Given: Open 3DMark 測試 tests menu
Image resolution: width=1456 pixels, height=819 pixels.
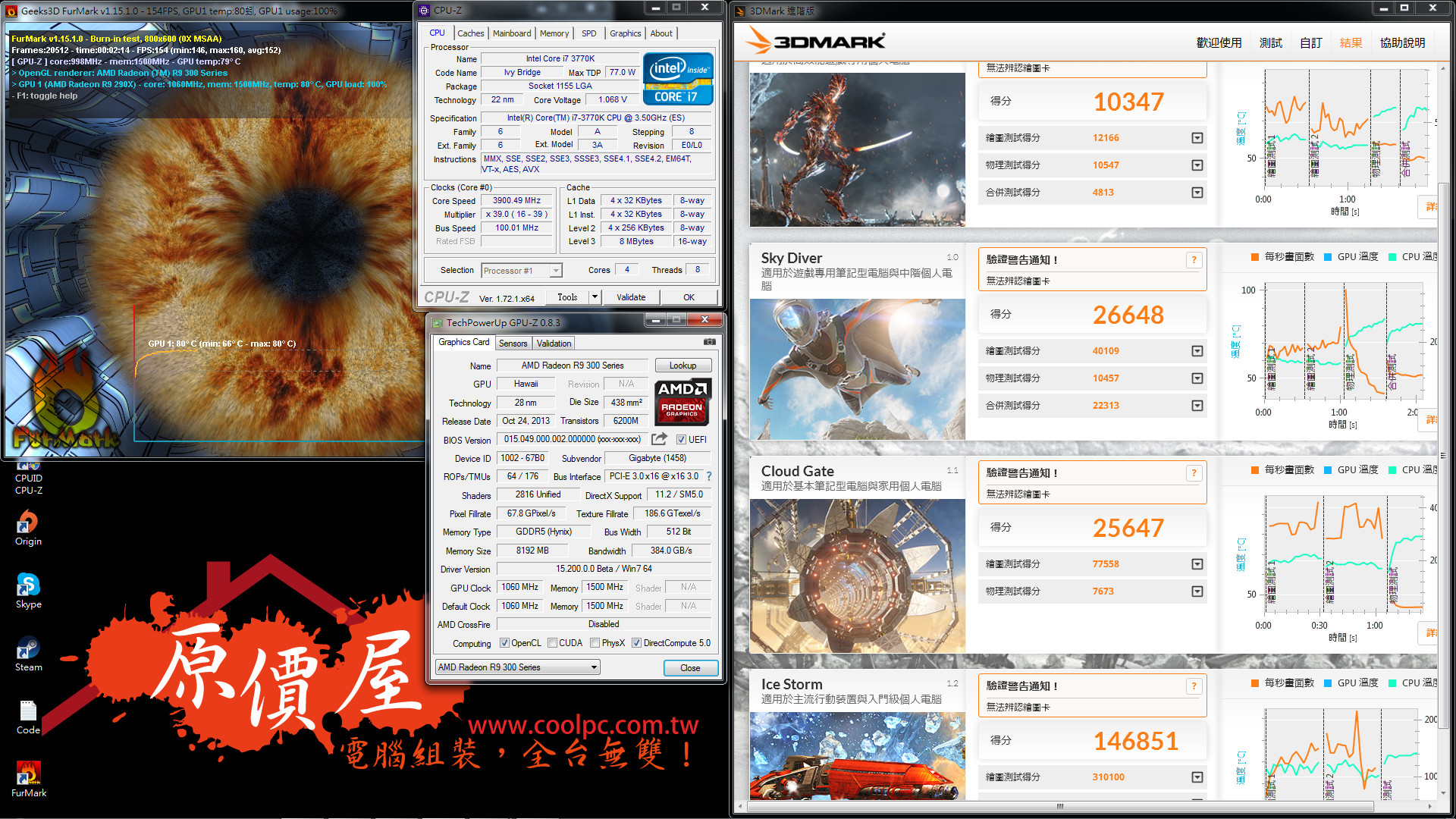Looking at the screenshot, I should pos(1270,43).
